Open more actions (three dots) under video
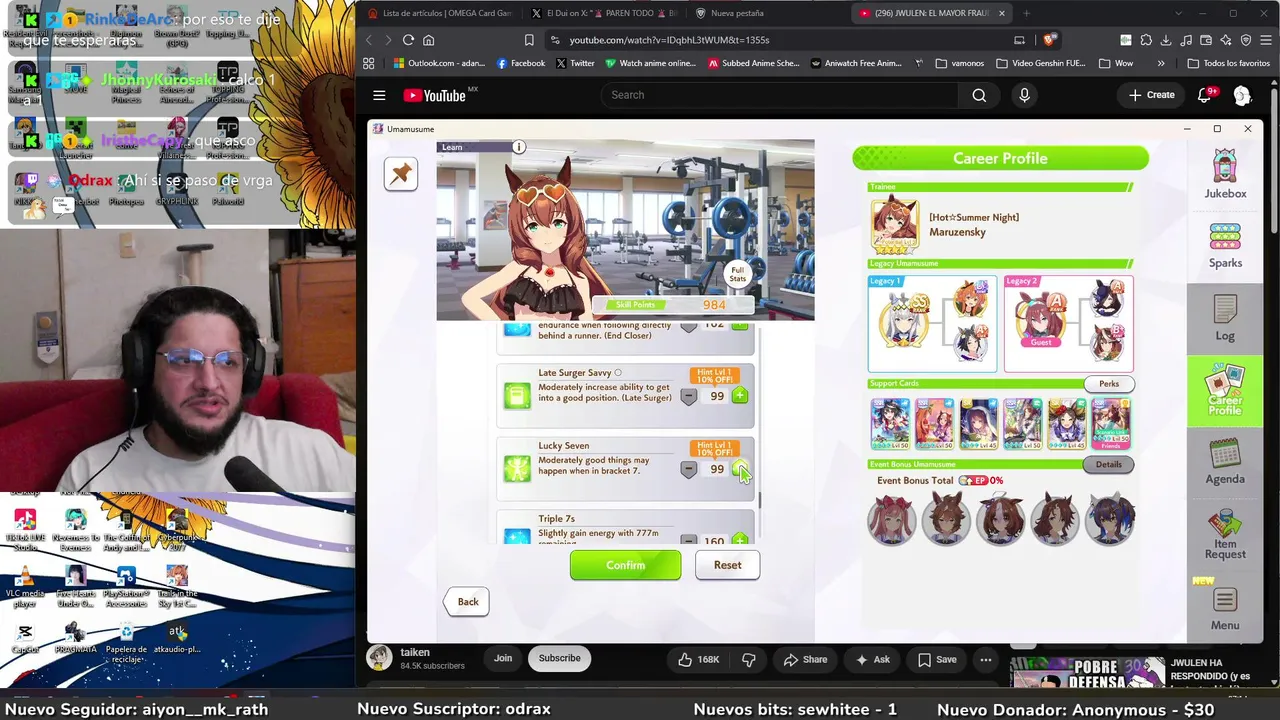This screenshot has width=1280, height=720. pyautogui.click(x=986, y=659)
